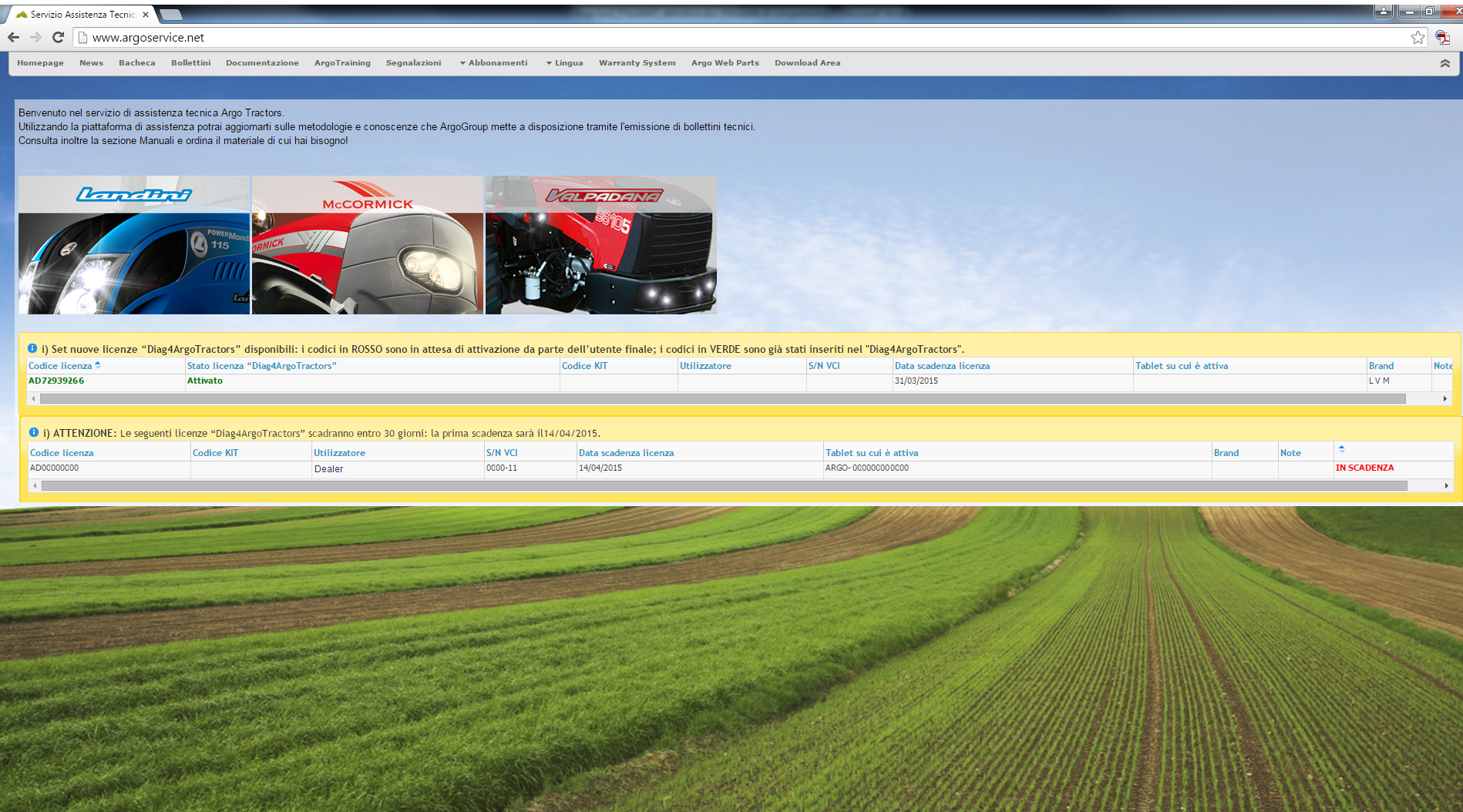This screenshot has height=812, width=1463.
Task: Sort expiring table by Data scadenza licenza
Action: tap(626, 453)
